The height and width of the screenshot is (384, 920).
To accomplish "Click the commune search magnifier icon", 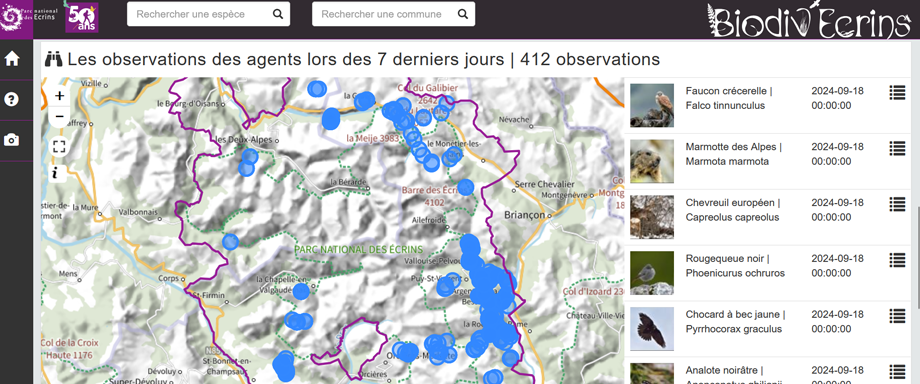I will (463, 14).
